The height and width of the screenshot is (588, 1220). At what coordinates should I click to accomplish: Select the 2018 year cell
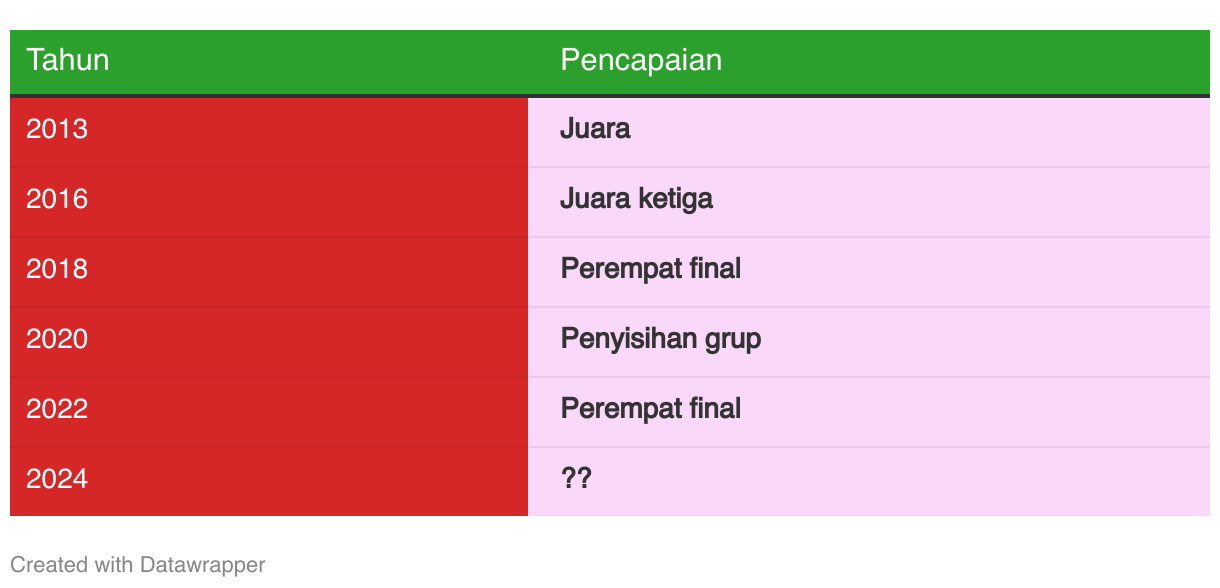[269, 272]
